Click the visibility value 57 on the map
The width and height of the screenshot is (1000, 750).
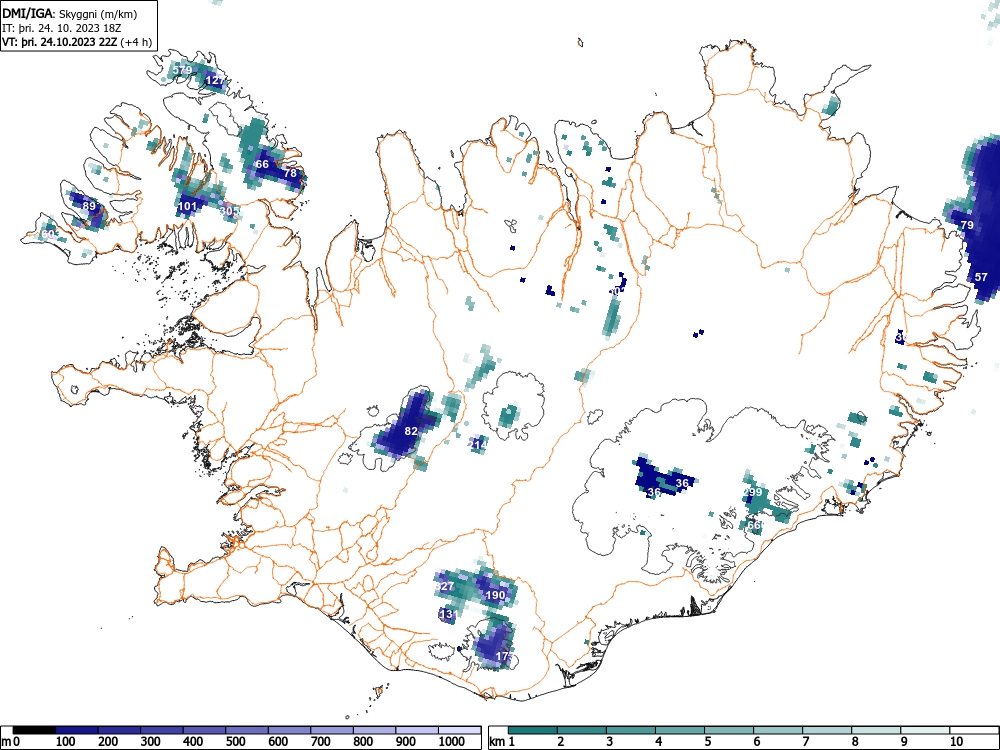981,277
